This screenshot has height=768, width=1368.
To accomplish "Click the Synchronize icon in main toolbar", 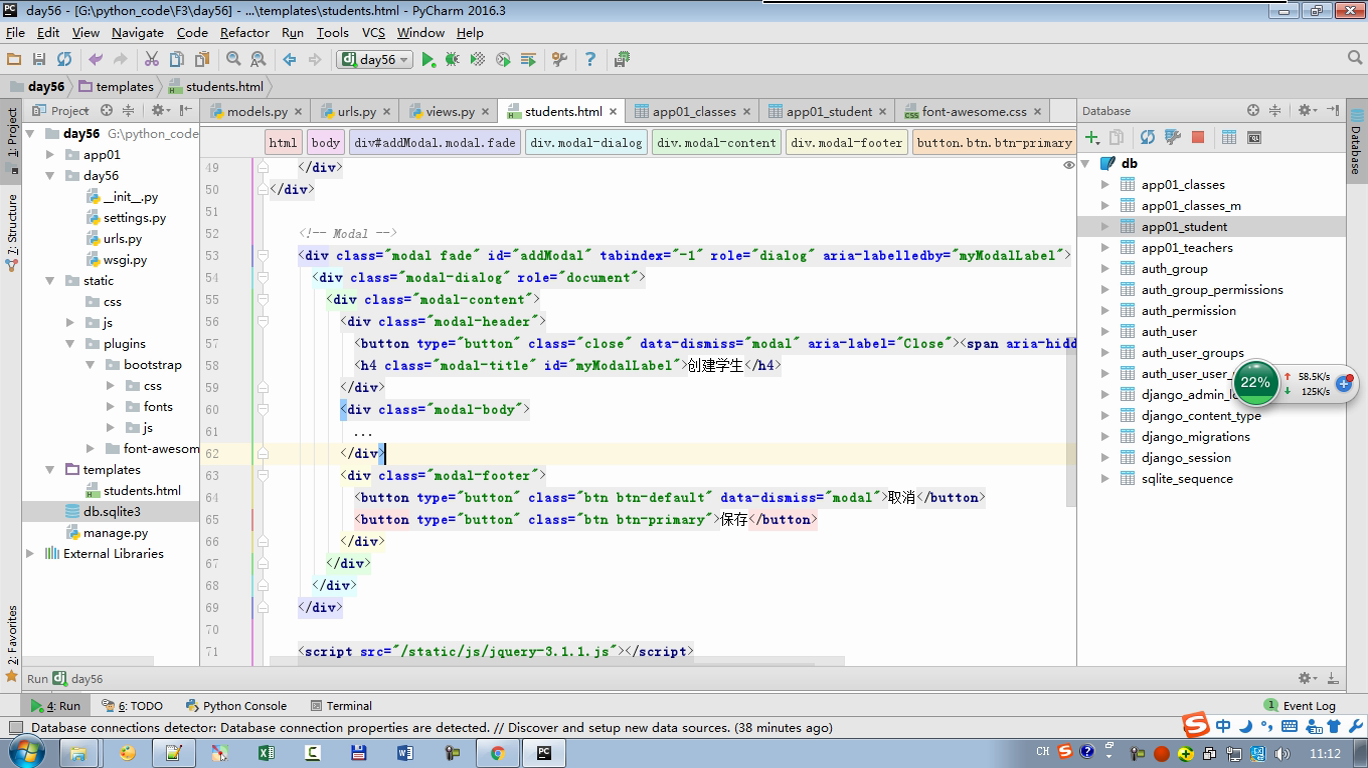I will 64,60.
